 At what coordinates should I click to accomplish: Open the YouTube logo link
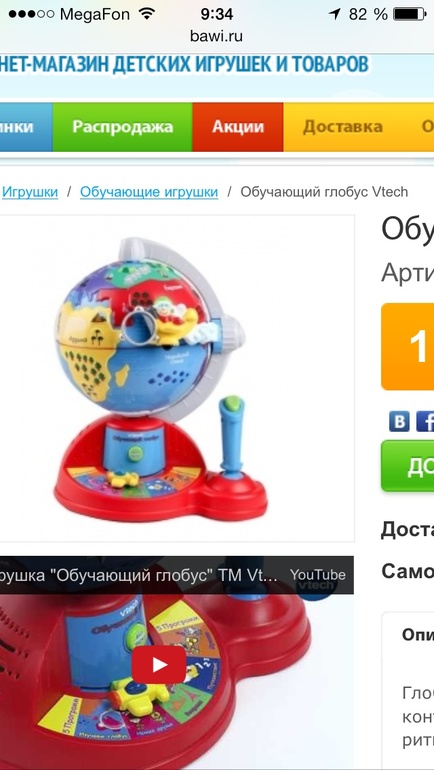pos(317,575)
